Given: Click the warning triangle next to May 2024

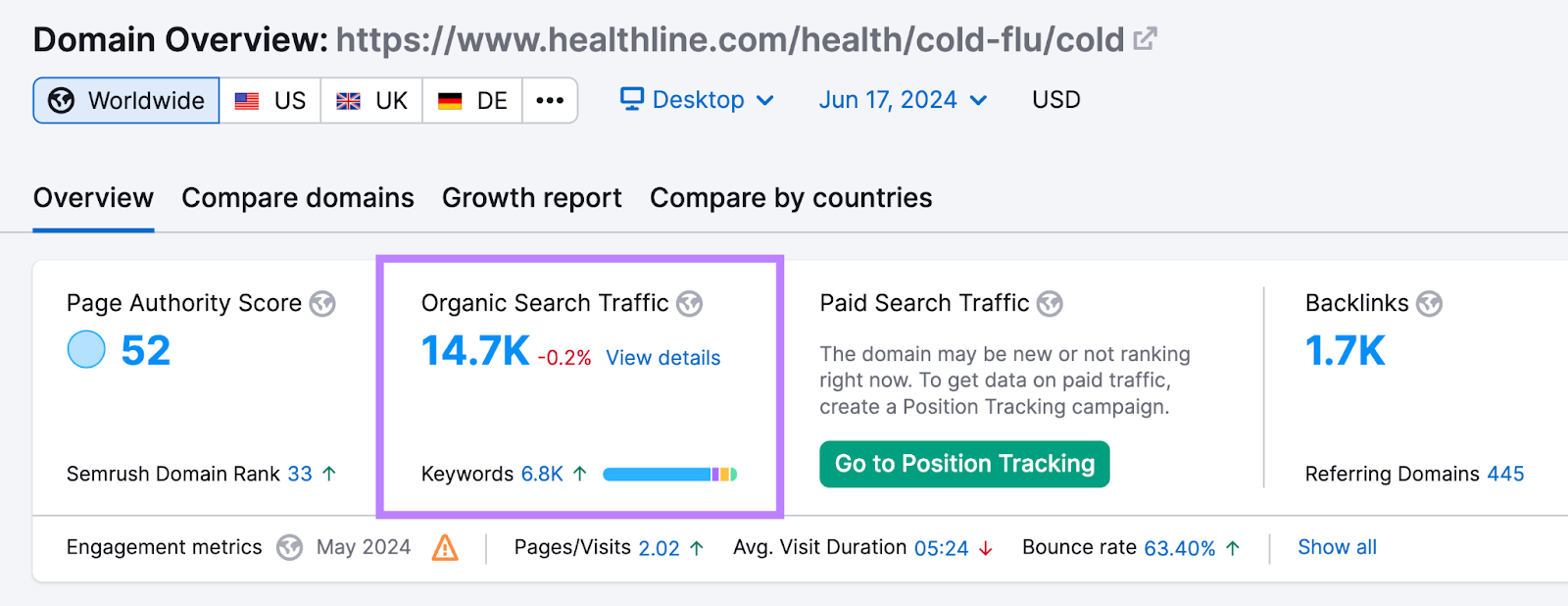Looking at the screenshot, I should click(x=447, y=548).
